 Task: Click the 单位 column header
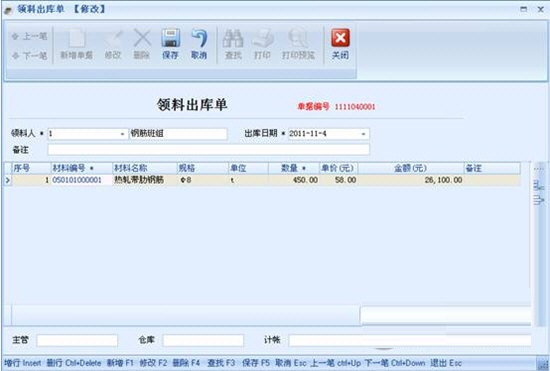click(248, 168)
